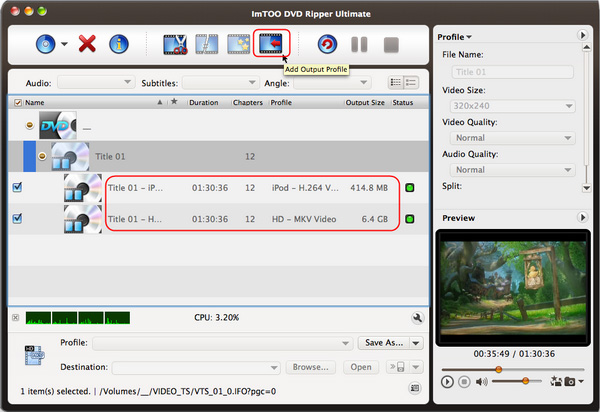This screenshot has width=600, height=412.
Task: Open the Profile panel header menu
Action: (x=454, y=37)
